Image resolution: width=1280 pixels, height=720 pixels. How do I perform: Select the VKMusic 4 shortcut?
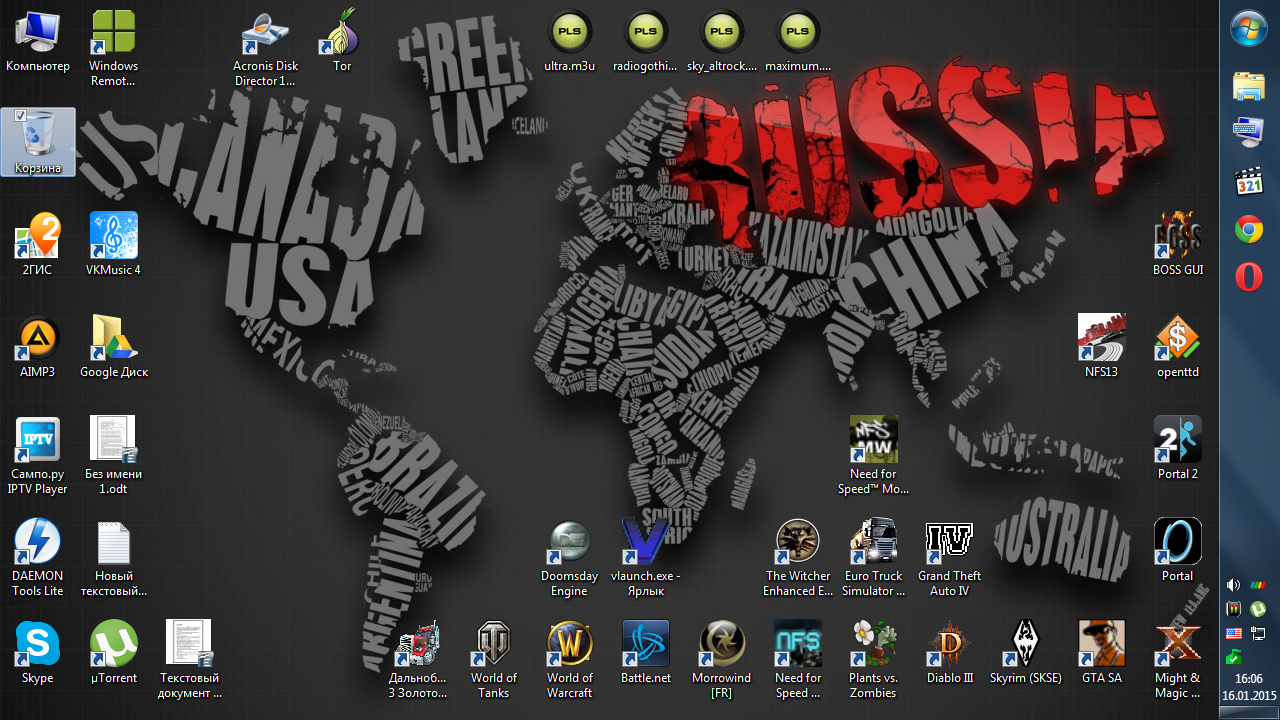click(114, 245)
